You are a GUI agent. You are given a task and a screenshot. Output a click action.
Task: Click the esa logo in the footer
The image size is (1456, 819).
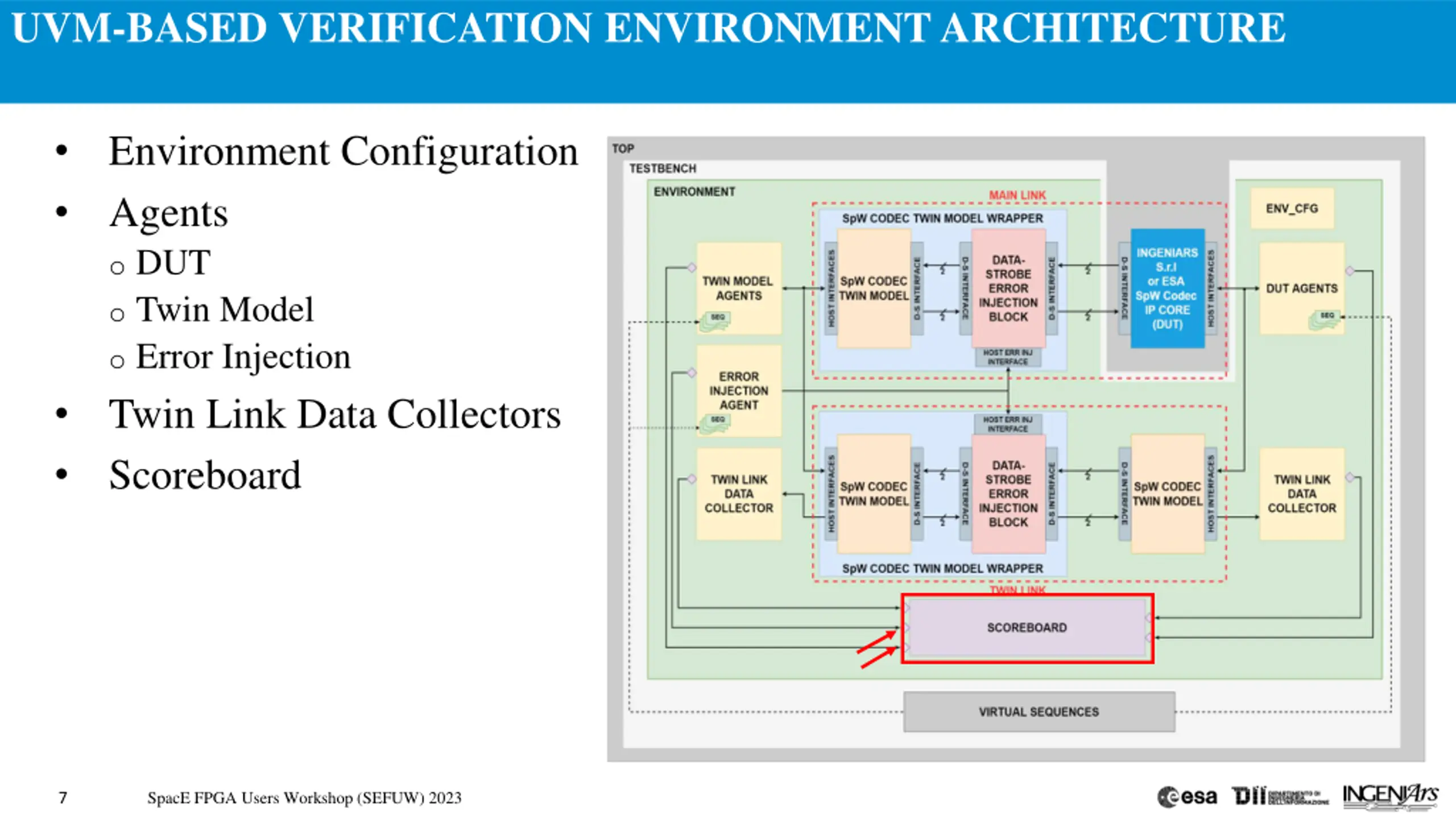[x=1187, y=797]
